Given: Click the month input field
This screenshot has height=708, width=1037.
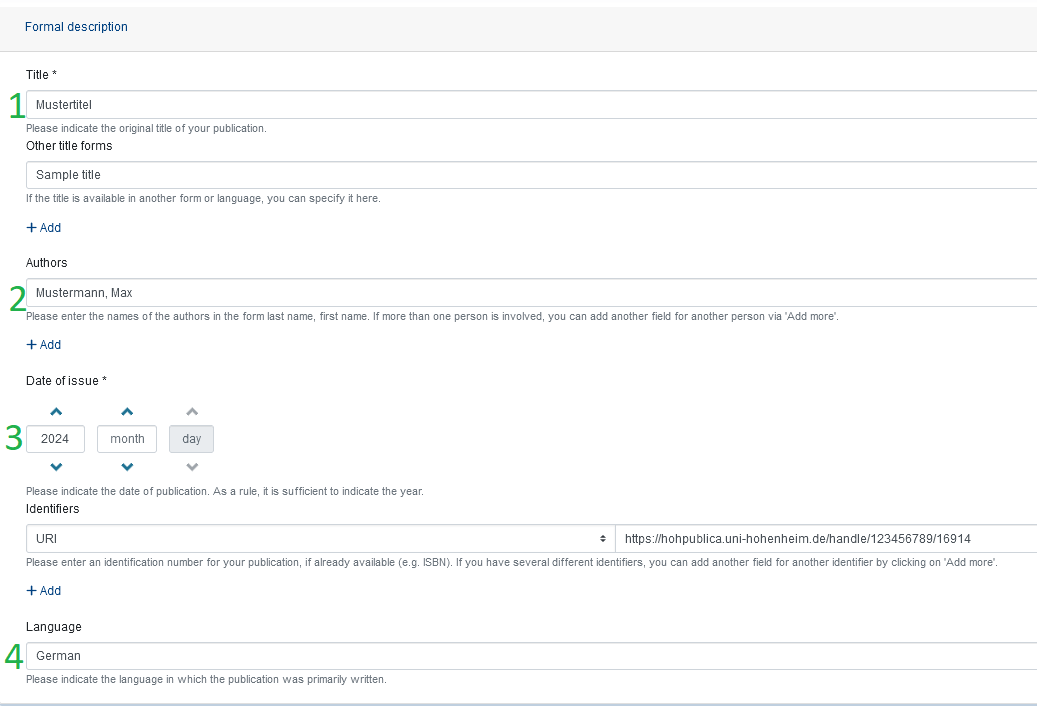Looking at the screenshot, I should 127,439.
